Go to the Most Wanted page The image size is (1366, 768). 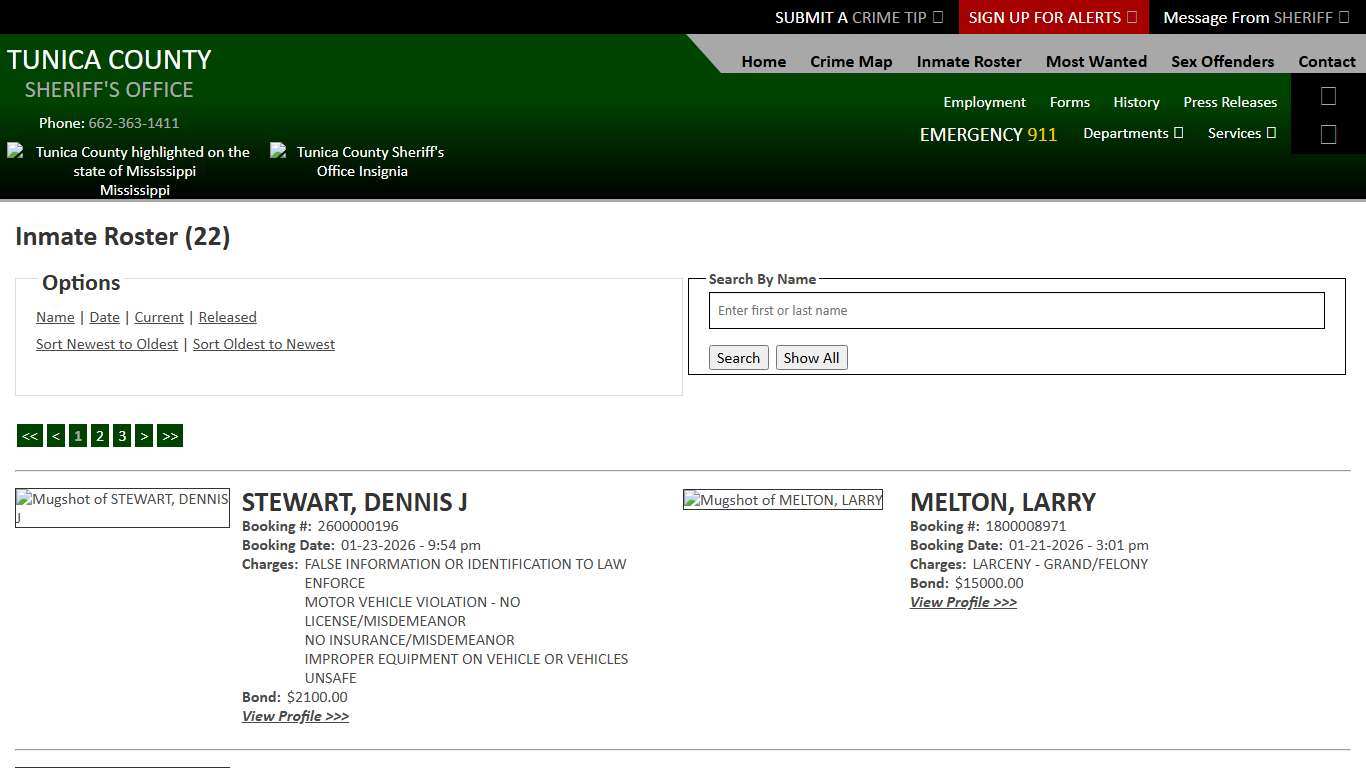click(x=1096, y=61)
